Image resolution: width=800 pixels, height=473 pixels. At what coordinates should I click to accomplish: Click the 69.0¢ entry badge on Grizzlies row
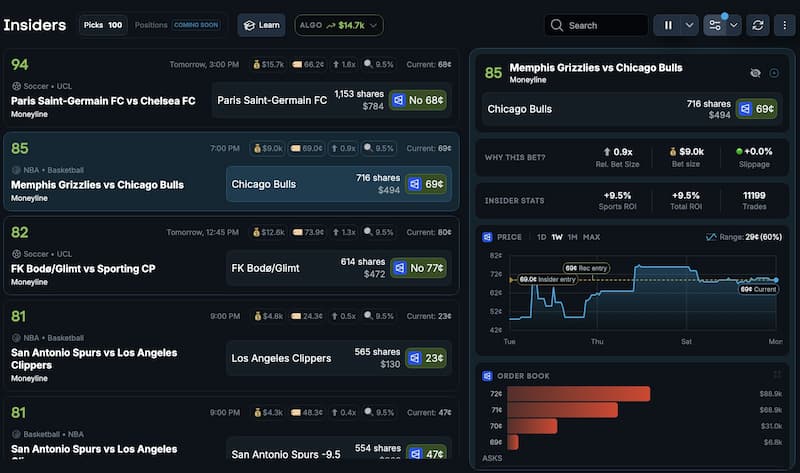[306, 148]
